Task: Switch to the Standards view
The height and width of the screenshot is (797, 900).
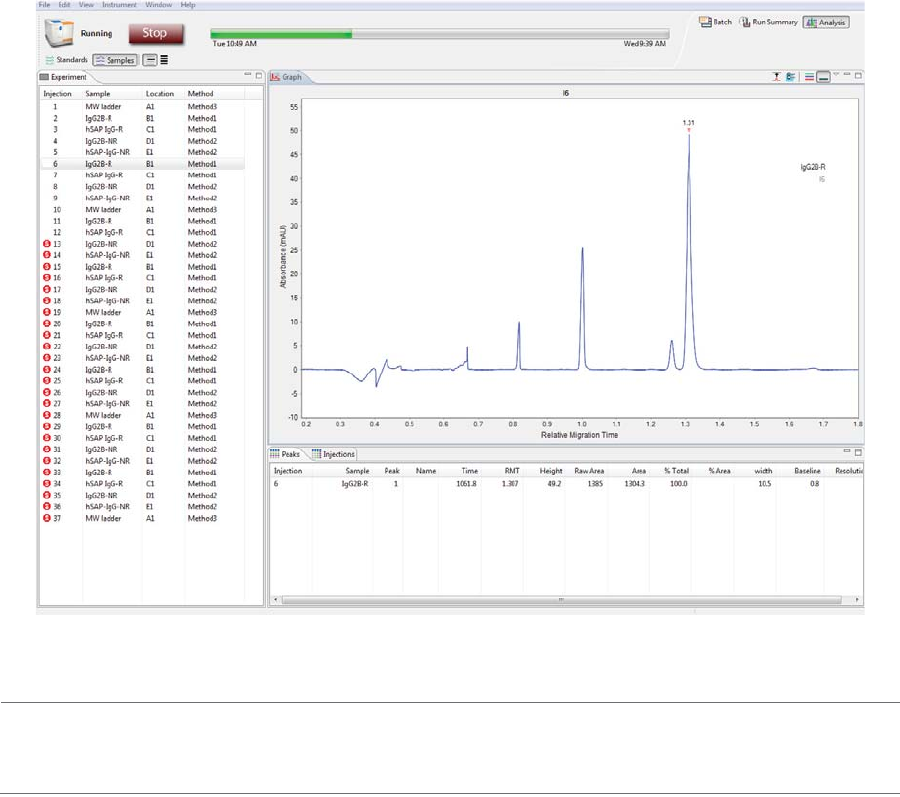Action: (x=67, y=60)
